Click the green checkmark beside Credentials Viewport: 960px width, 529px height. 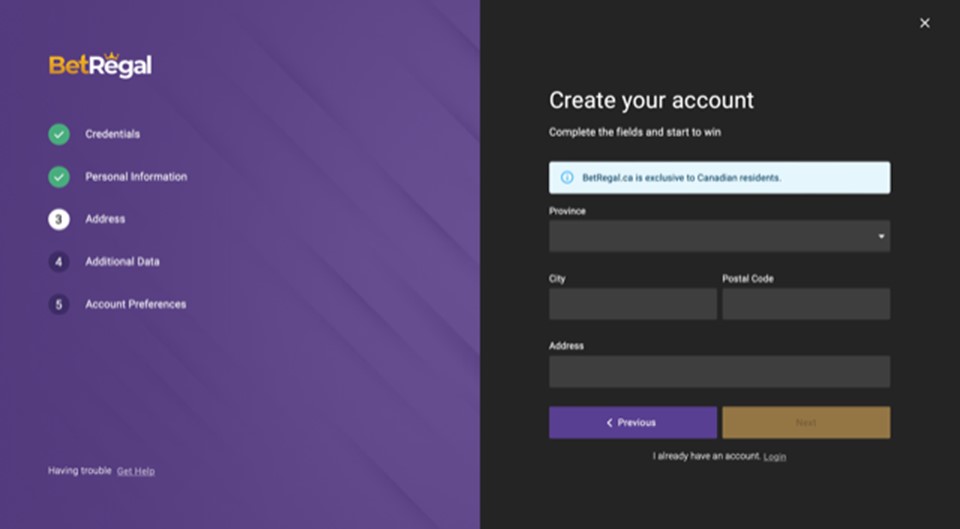(59, 134)
